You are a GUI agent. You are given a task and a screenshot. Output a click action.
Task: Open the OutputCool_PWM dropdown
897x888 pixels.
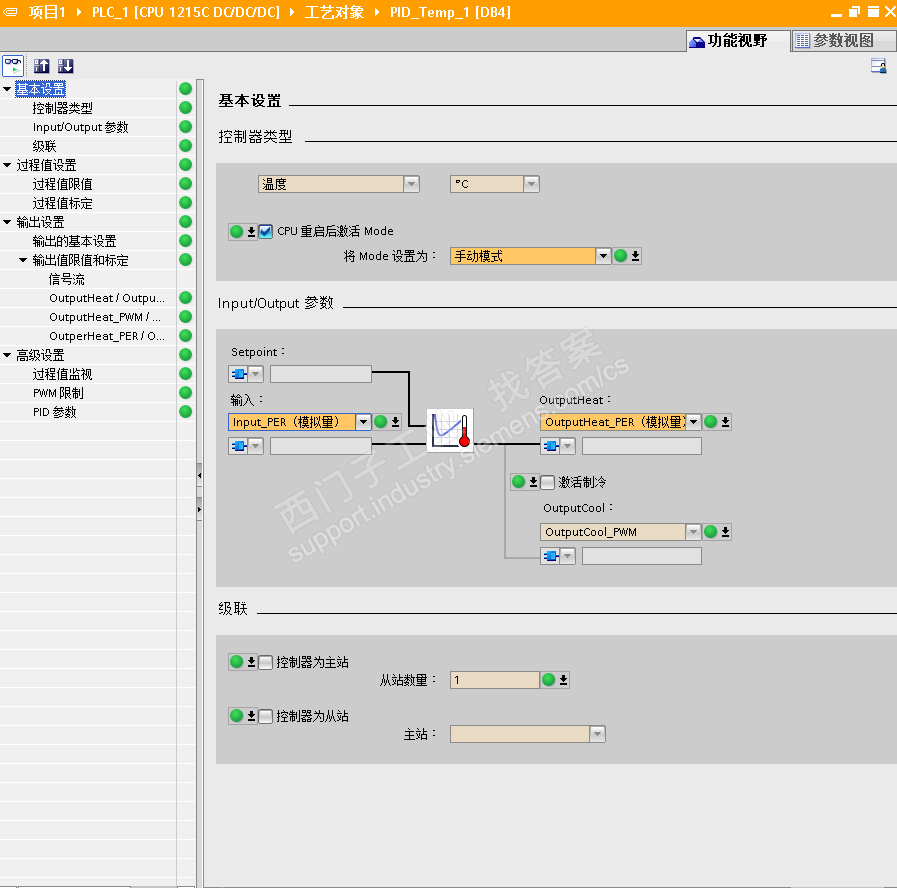(x=693, y=532)
